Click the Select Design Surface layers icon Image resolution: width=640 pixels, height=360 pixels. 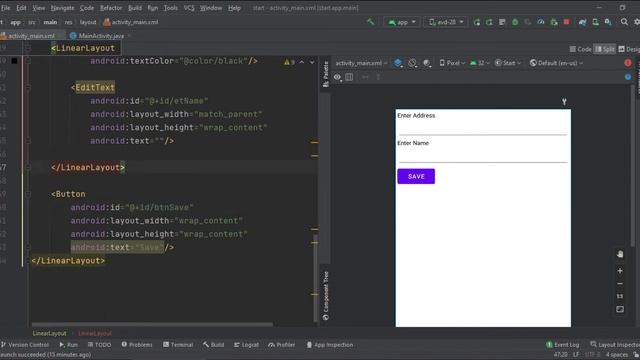pos(398,63)
